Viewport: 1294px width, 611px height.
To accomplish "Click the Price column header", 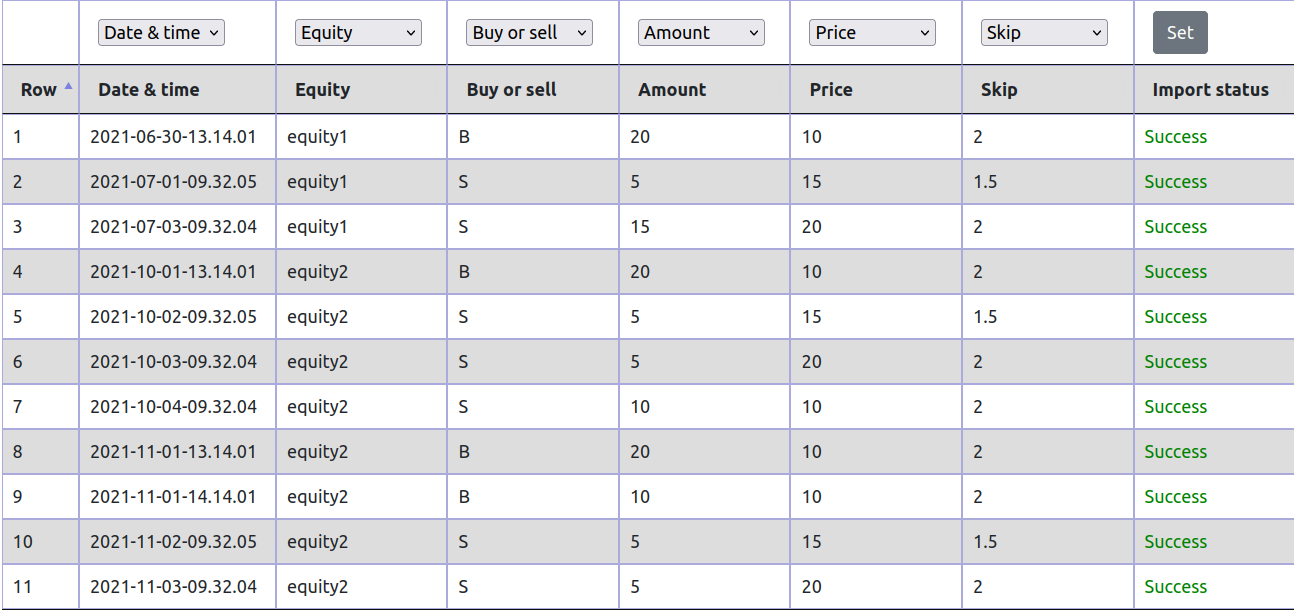I will tap(831, 90).
